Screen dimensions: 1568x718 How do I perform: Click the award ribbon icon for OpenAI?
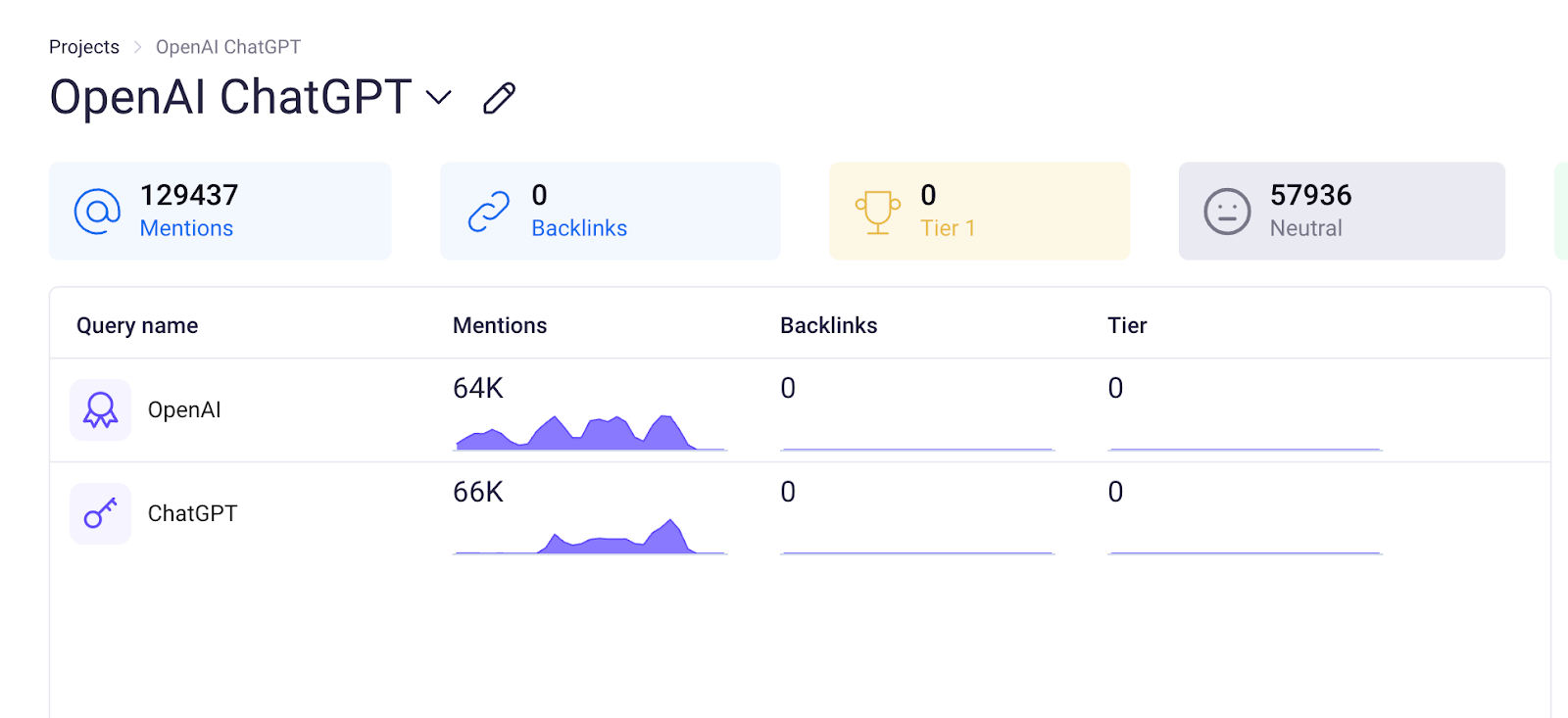100,409
